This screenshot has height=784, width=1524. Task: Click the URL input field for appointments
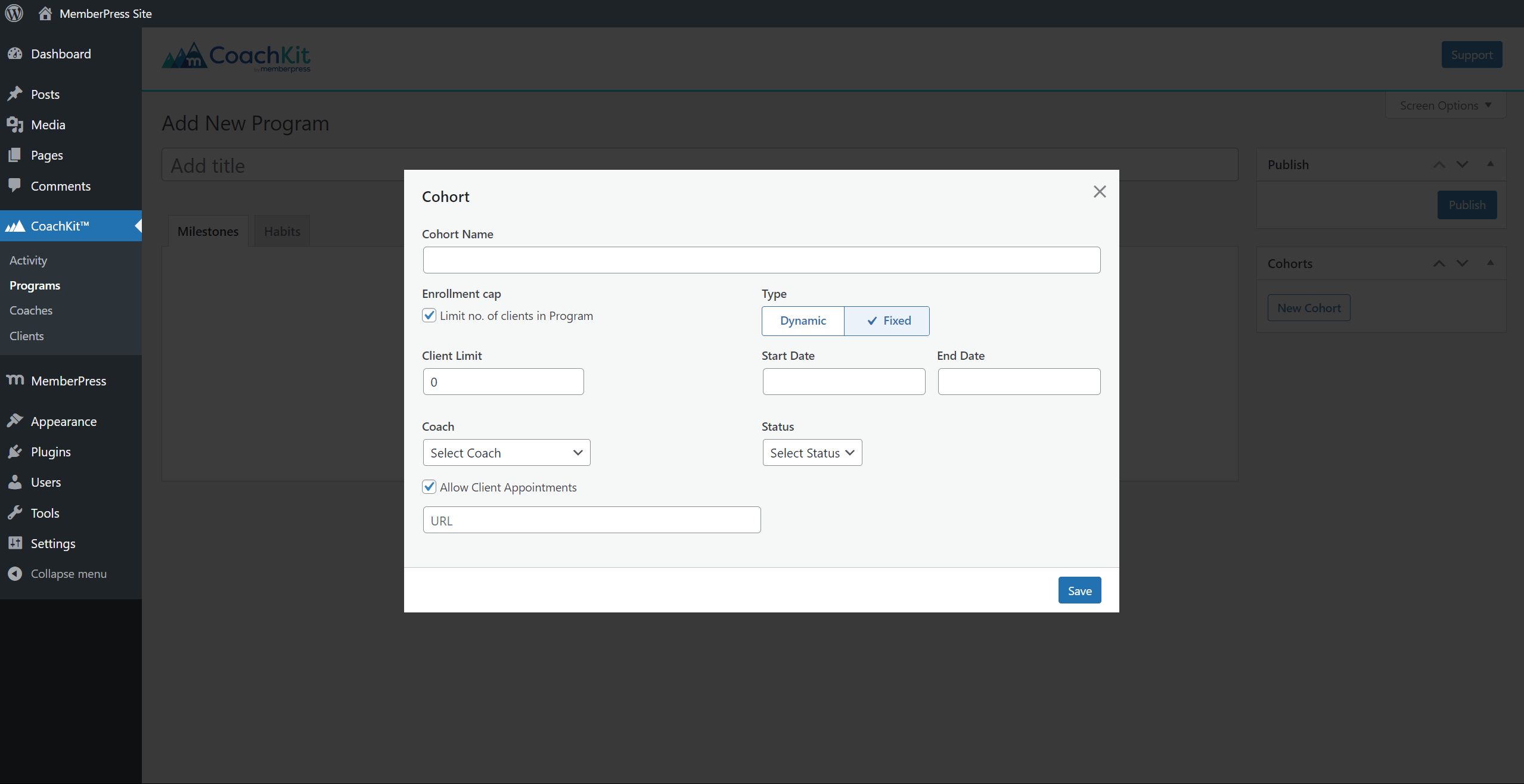(591, 520)
